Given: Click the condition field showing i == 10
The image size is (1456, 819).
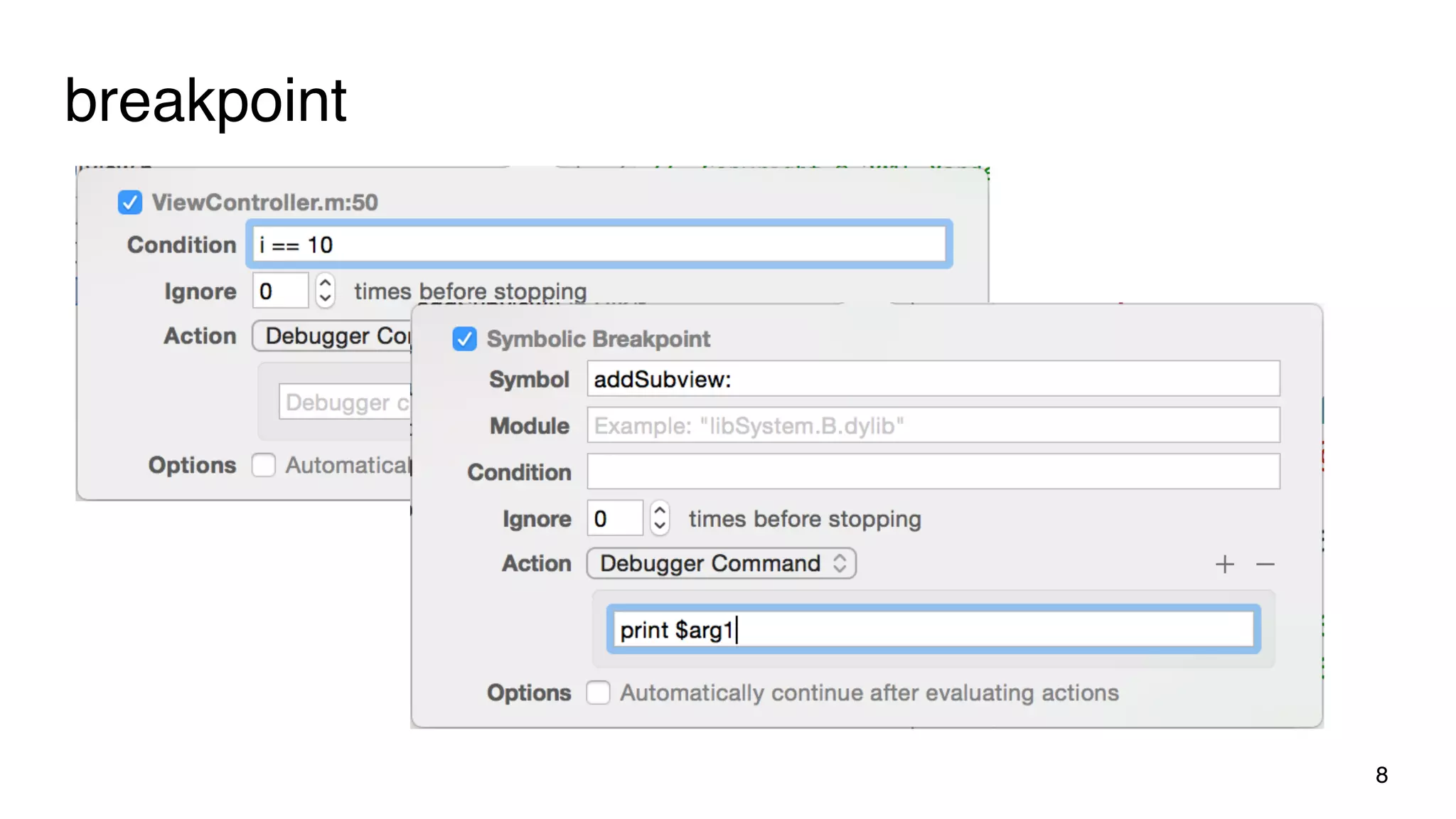Looking at the screenshot, I should click(x=599, y=245).
